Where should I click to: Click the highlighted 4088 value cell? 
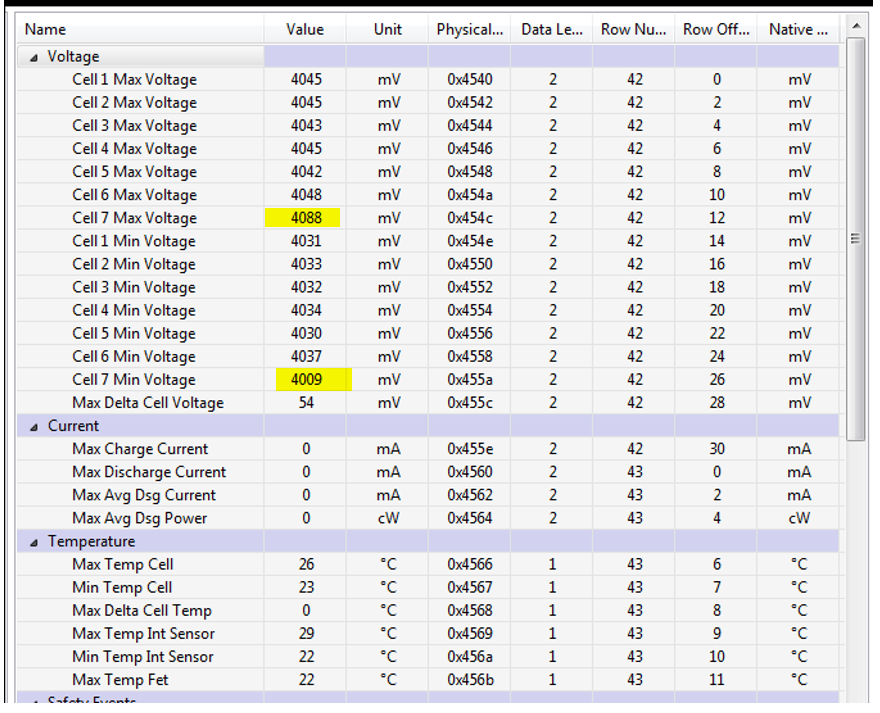pyautogui.click(x=306, y=217)
